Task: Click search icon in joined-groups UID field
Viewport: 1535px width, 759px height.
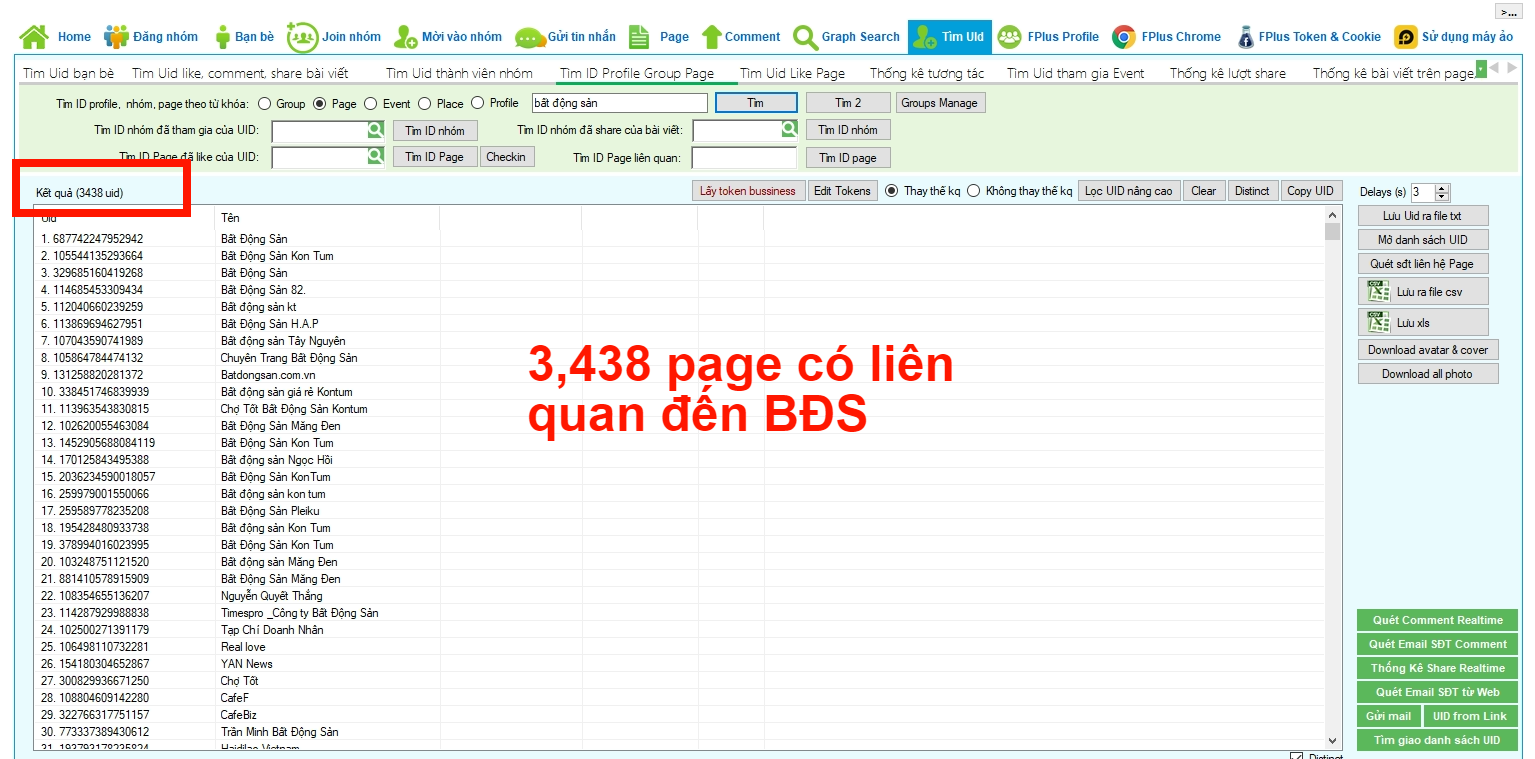Action: click(x=375, y=130)
